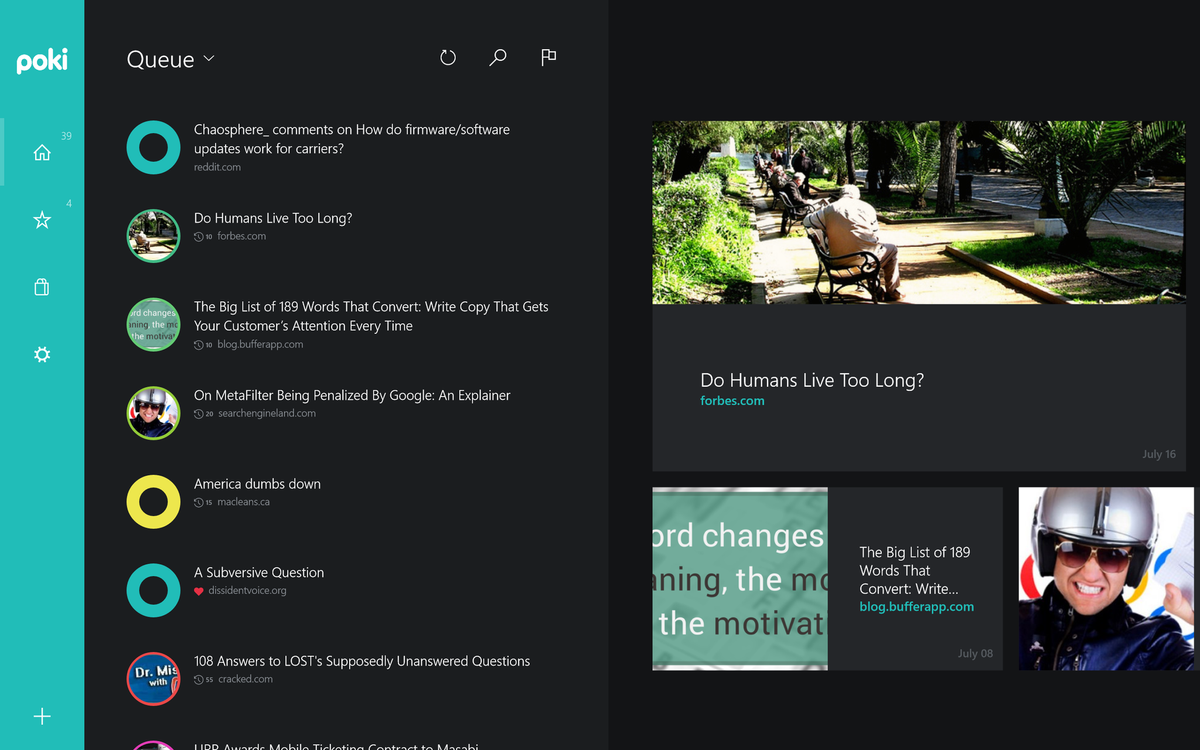Refresh the queue with the sync icon

pos(447,57)
